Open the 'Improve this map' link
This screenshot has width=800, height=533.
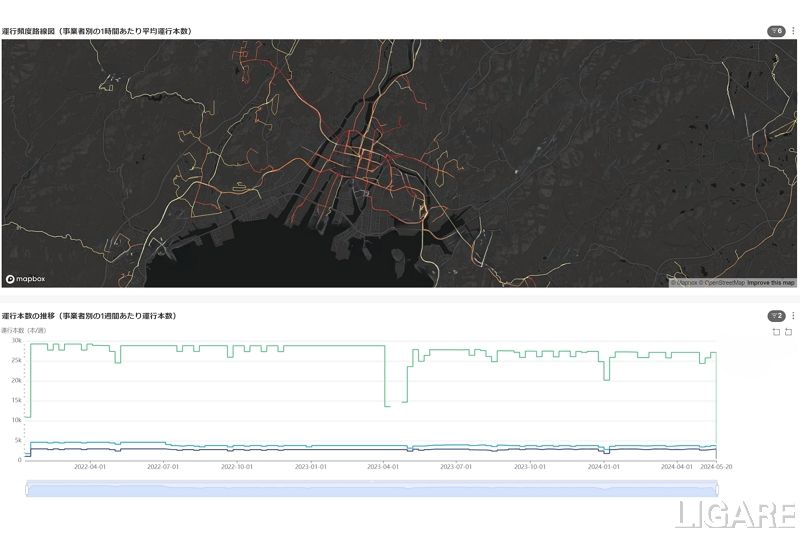[771, 283]
